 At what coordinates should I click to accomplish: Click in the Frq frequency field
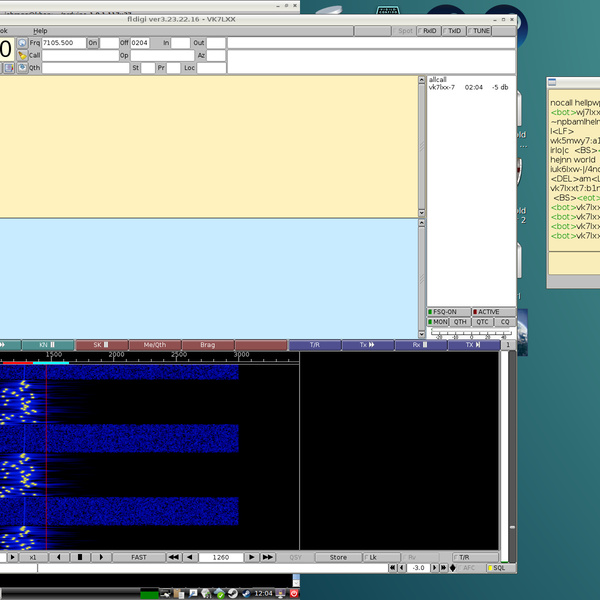click(x=63, y=43)
